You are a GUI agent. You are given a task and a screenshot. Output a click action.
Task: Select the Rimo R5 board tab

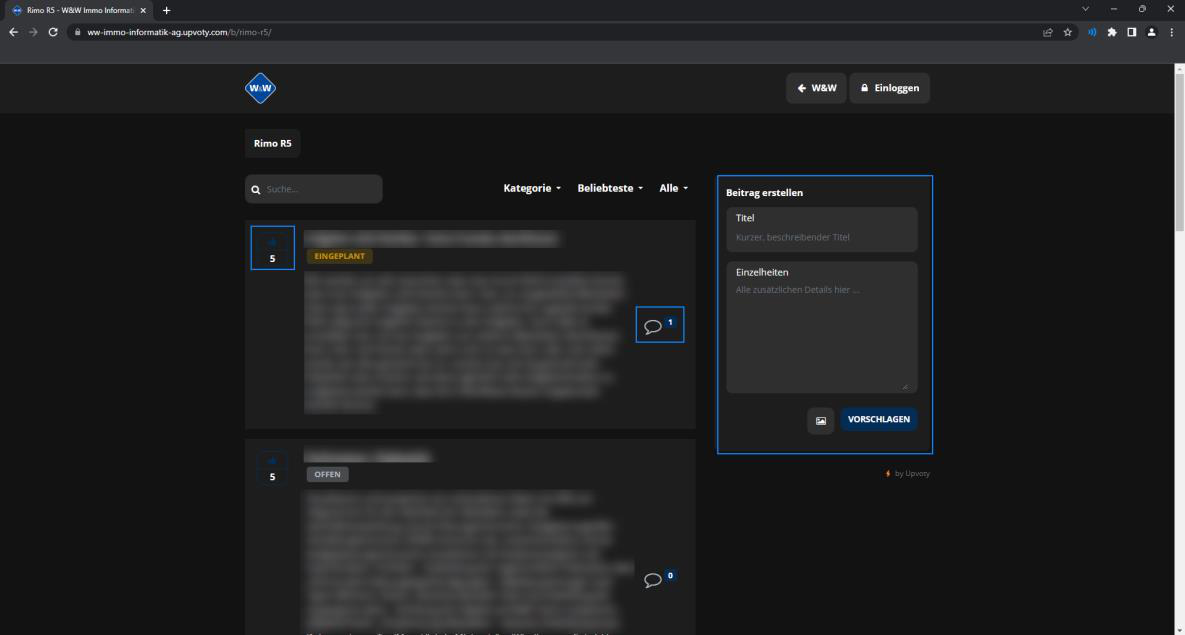[x=273, y=144]
